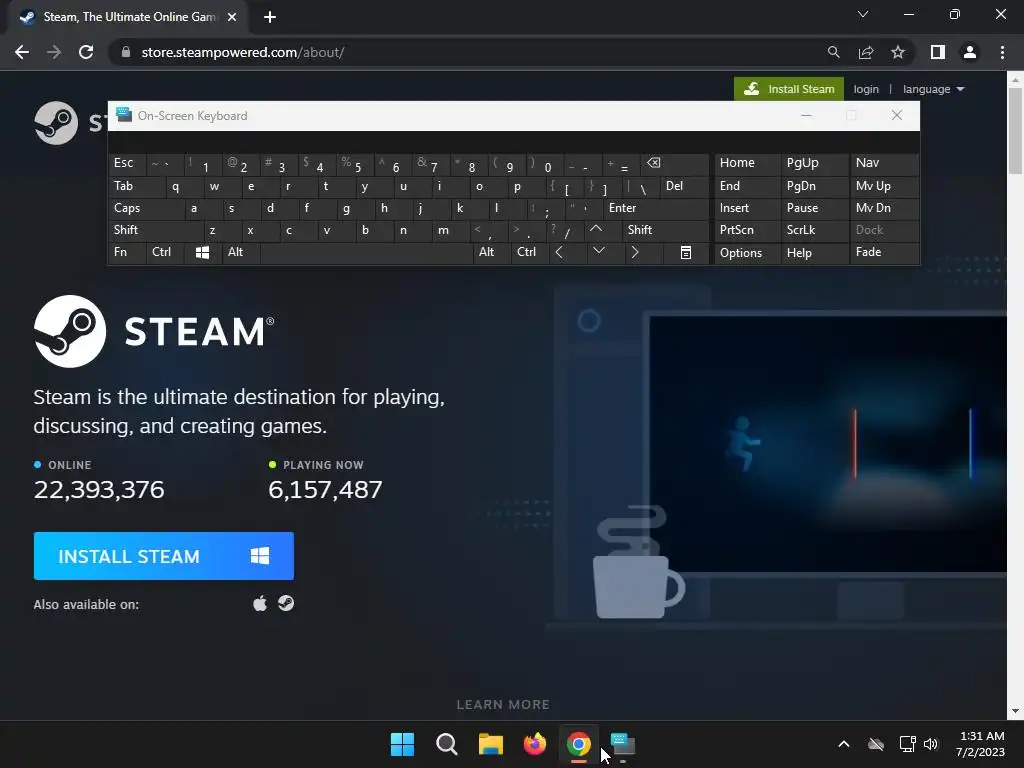Click the LEARN MORE link
The image size is (1024, 768).
coord(503,705)
